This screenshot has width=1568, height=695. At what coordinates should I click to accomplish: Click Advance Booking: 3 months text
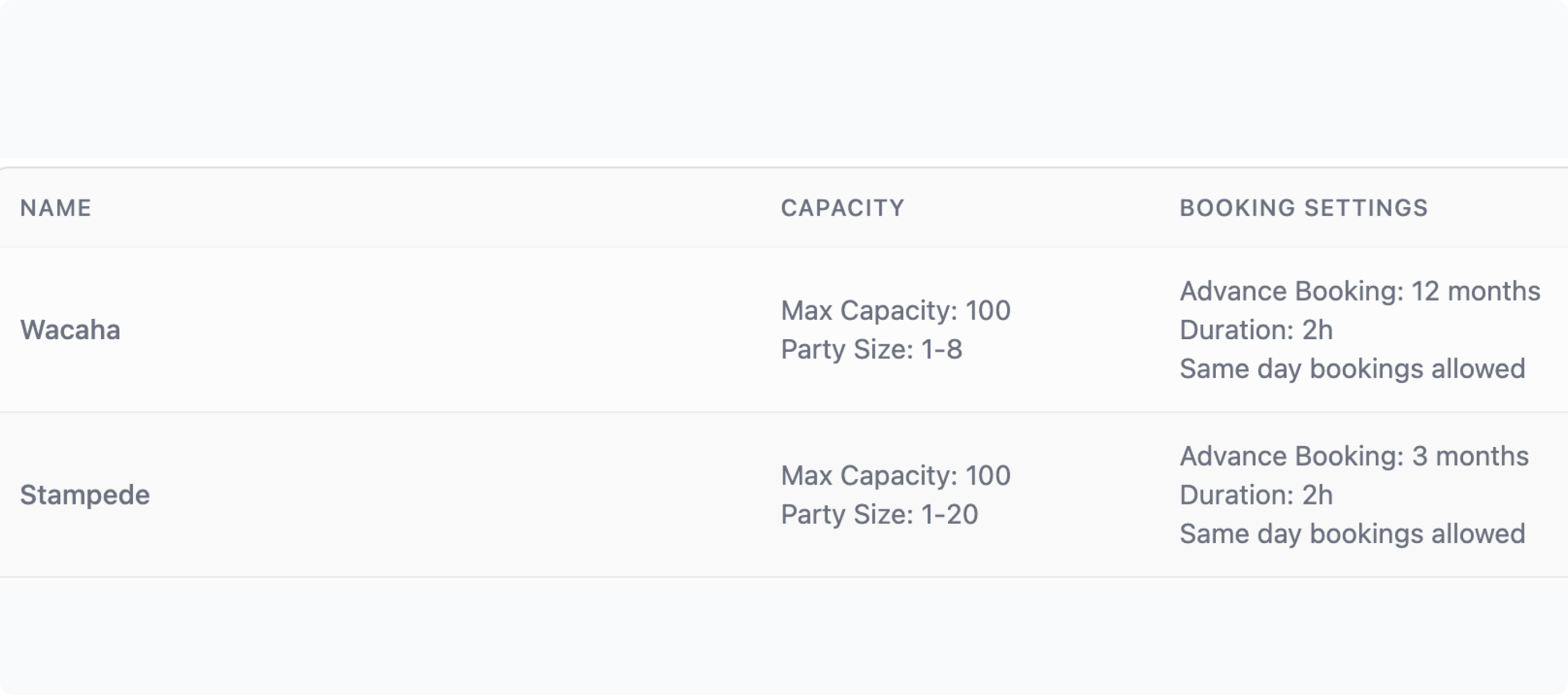pyautogui.click(x=1354, y=456)
